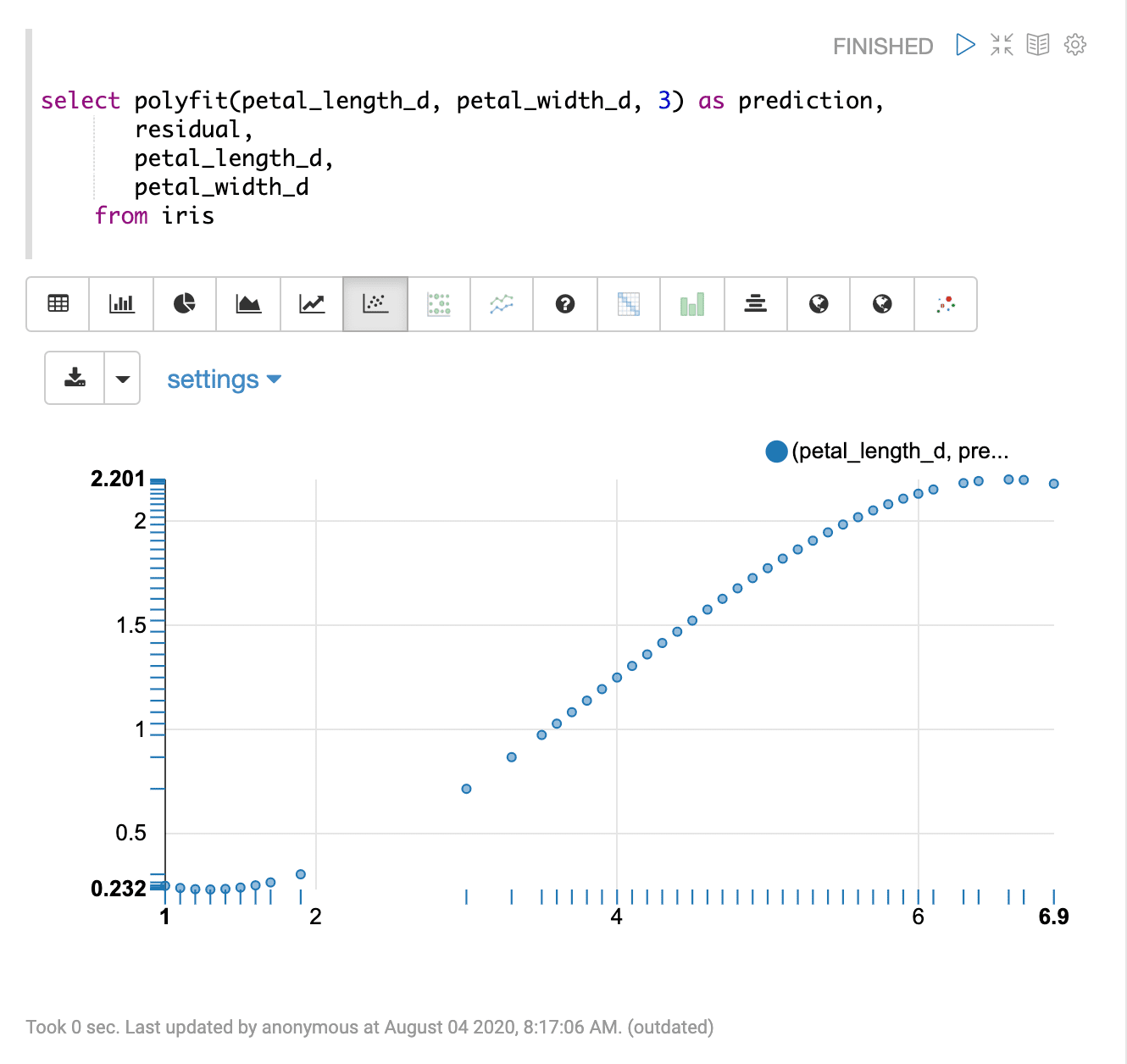Run the SQL paragraph
Viewport: 1127px width, 1064px height.
tap(965, 45)
